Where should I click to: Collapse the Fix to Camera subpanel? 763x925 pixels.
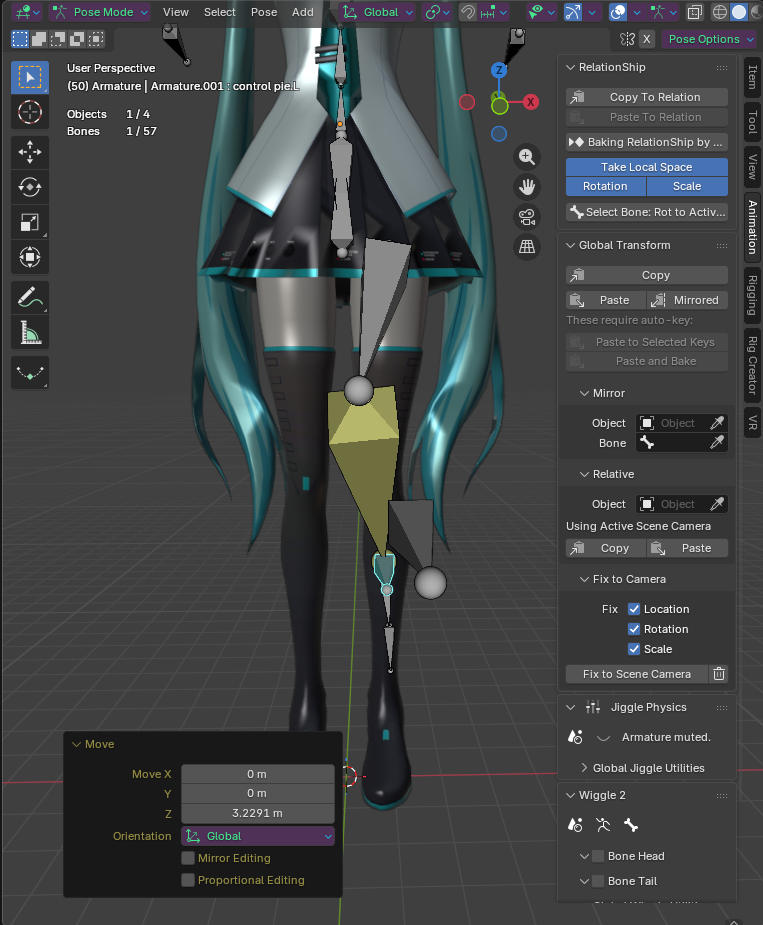584,579
